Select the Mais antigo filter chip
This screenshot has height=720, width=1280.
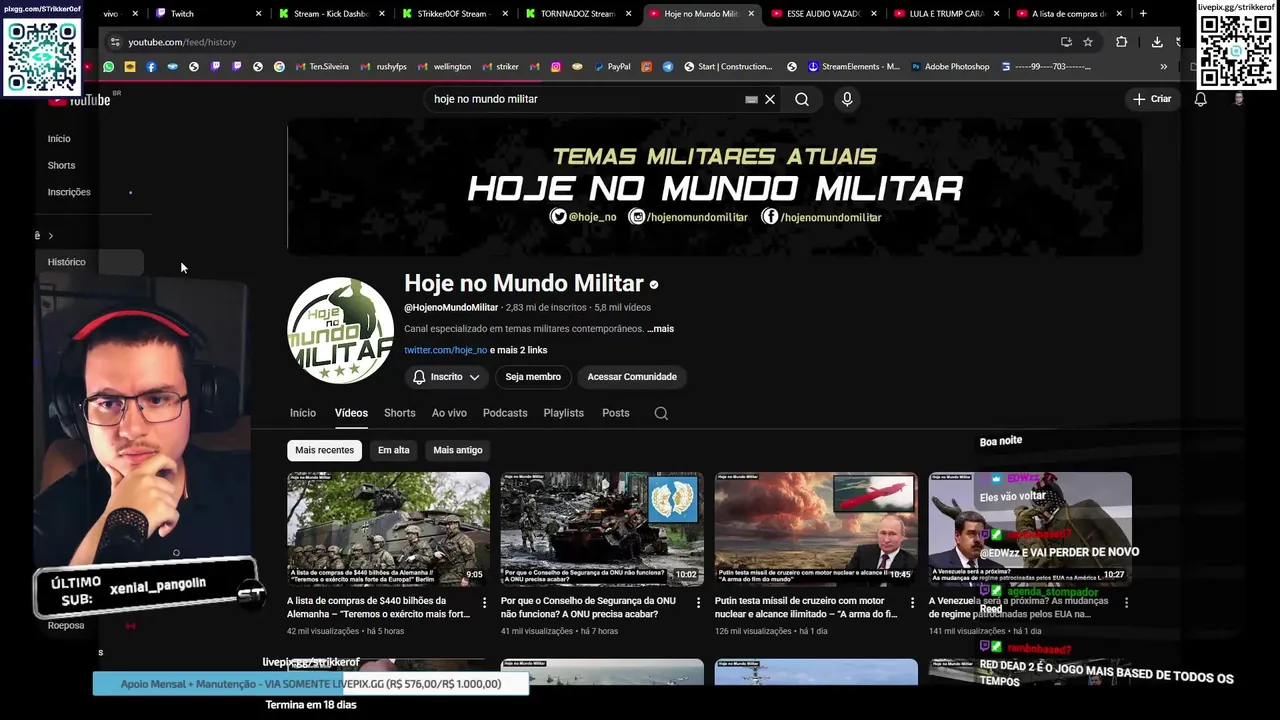(x=458, y=450)
